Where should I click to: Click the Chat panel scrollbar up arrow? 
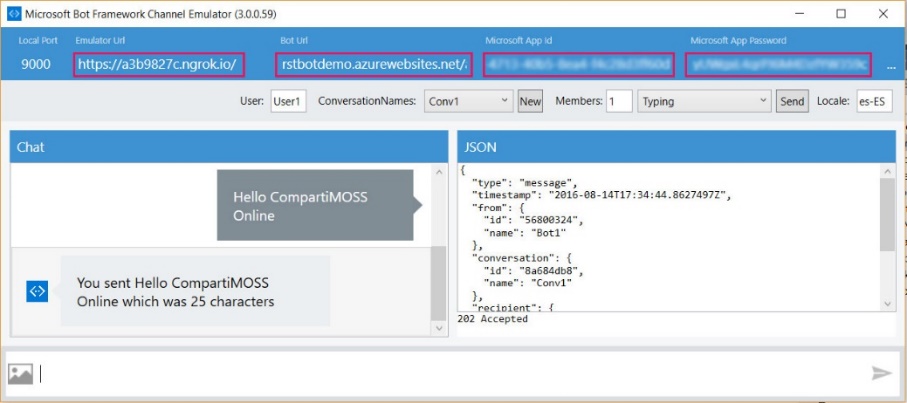(x=439, y=173)
